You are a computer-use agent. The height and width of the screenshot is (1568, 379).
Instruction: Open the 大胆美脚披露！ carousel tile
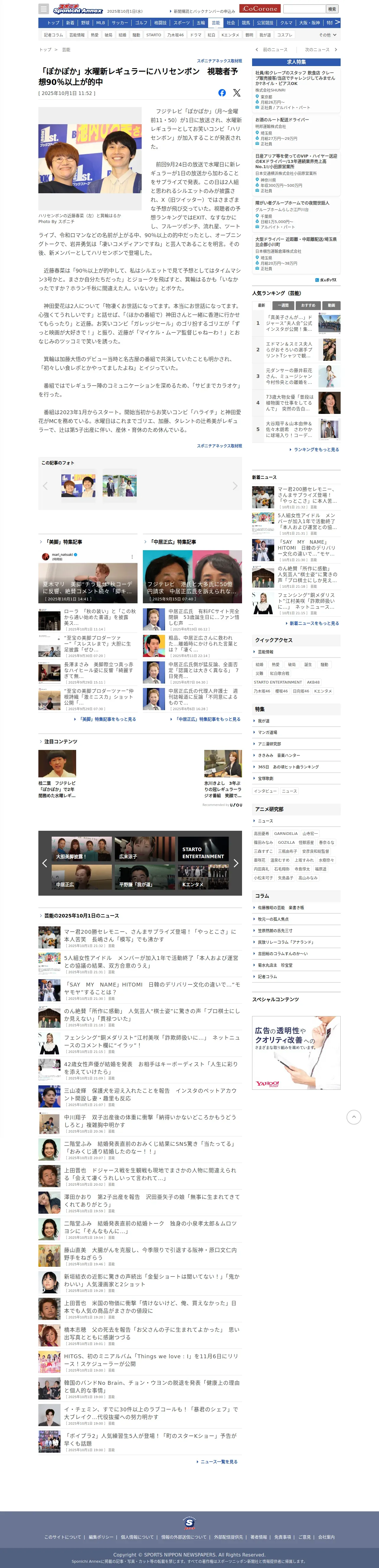coord(82,848)
